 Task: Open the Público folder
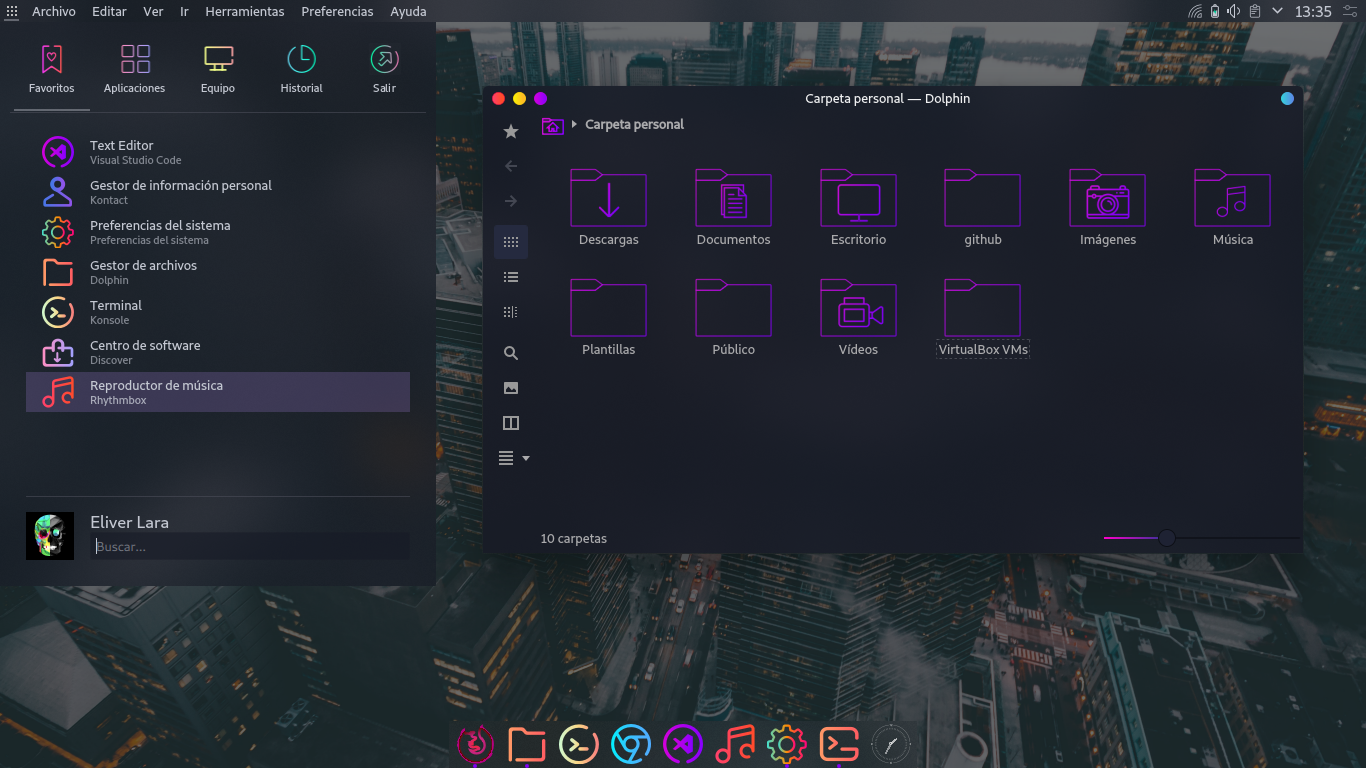coord(733,318)
